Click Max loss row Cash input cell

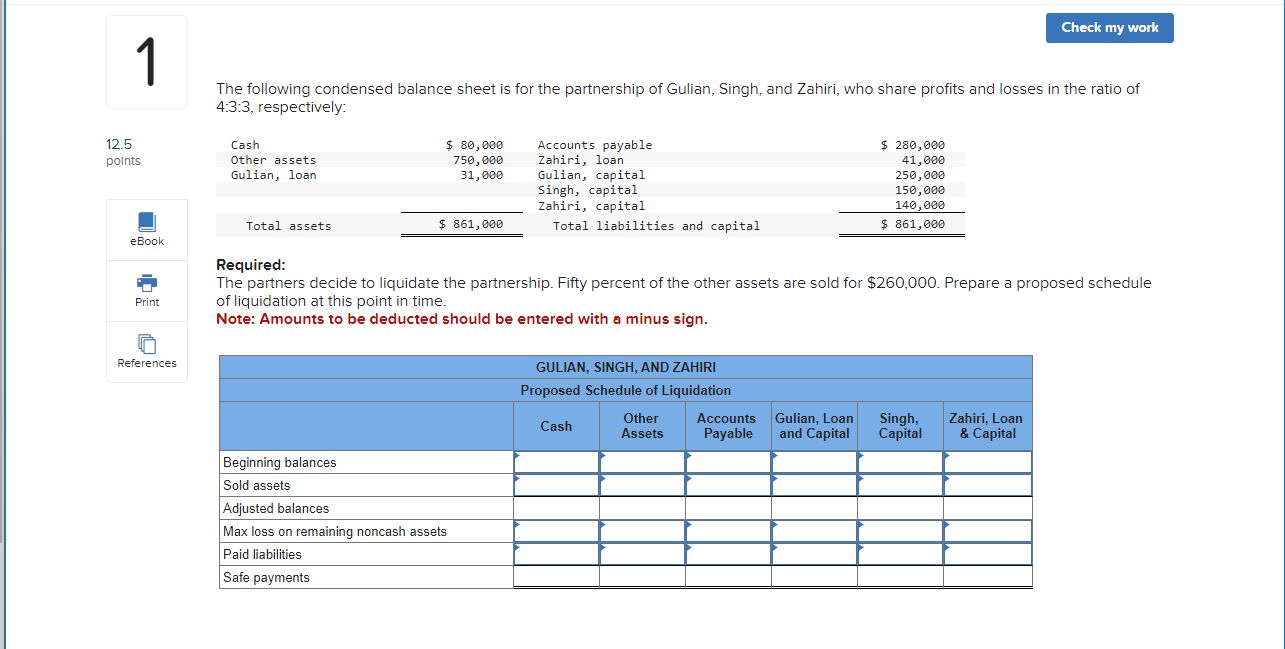click(x=556, y=531)
